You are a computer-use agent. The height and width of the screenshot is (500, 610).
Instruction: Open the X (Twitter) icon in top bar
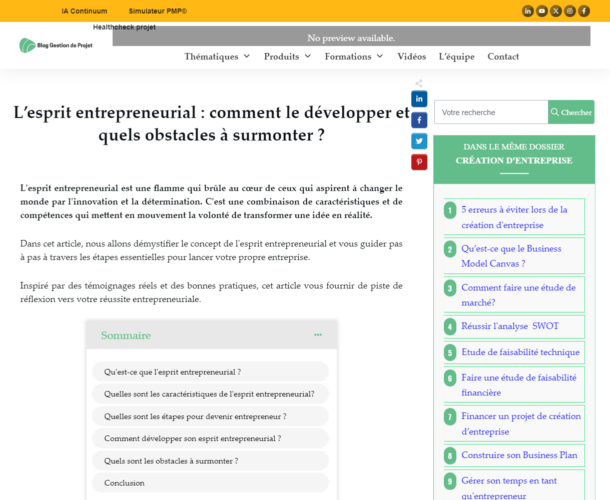pyautogui.click(x=556, y=11)
